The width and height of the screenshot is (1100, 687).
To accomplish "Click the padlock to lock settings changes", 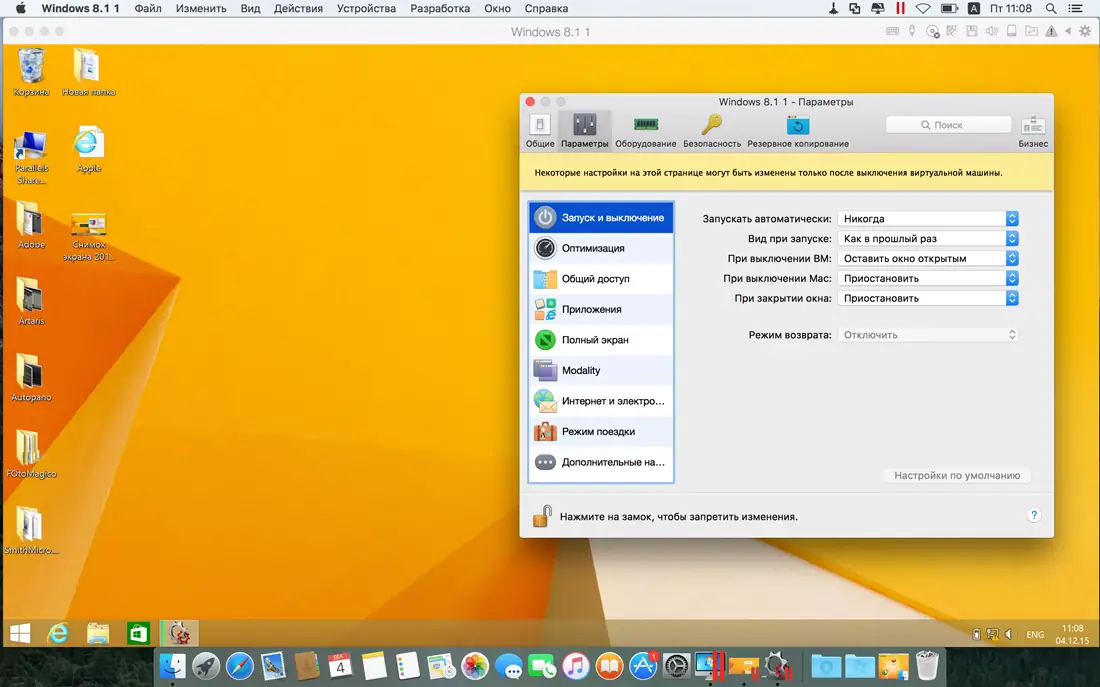I will click(541, 516).
